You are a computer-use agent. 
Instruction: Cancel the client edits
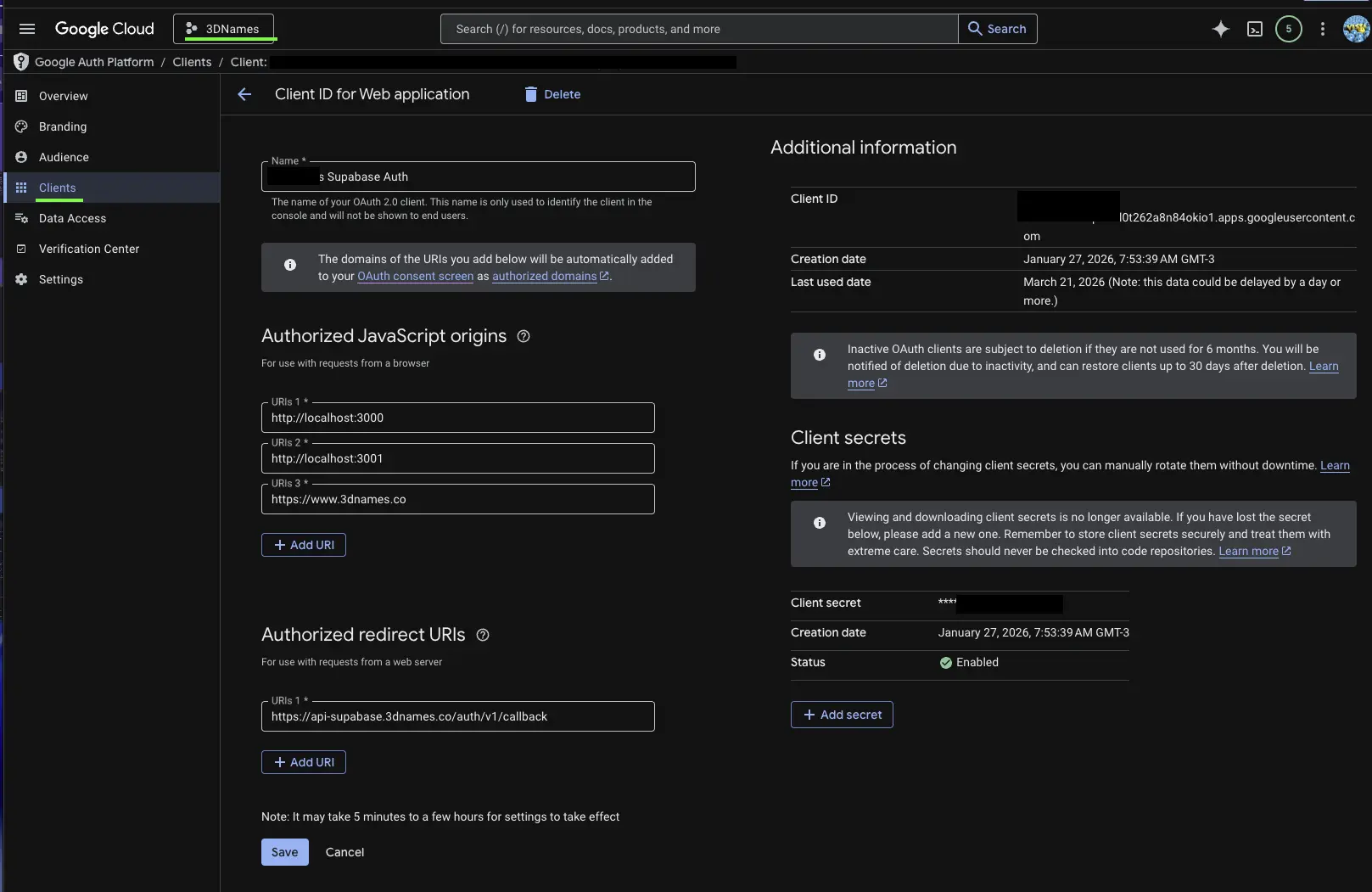pyautogui.click(x=344, y=852)
